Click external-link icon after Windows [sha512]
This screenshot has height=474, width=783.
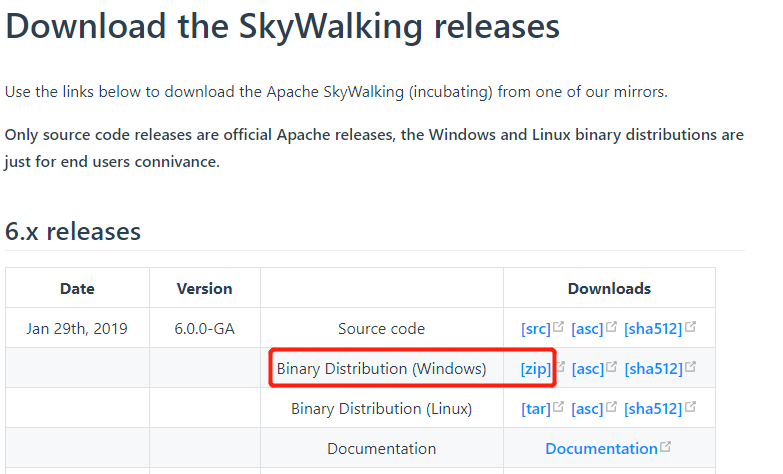pos(690,367)
